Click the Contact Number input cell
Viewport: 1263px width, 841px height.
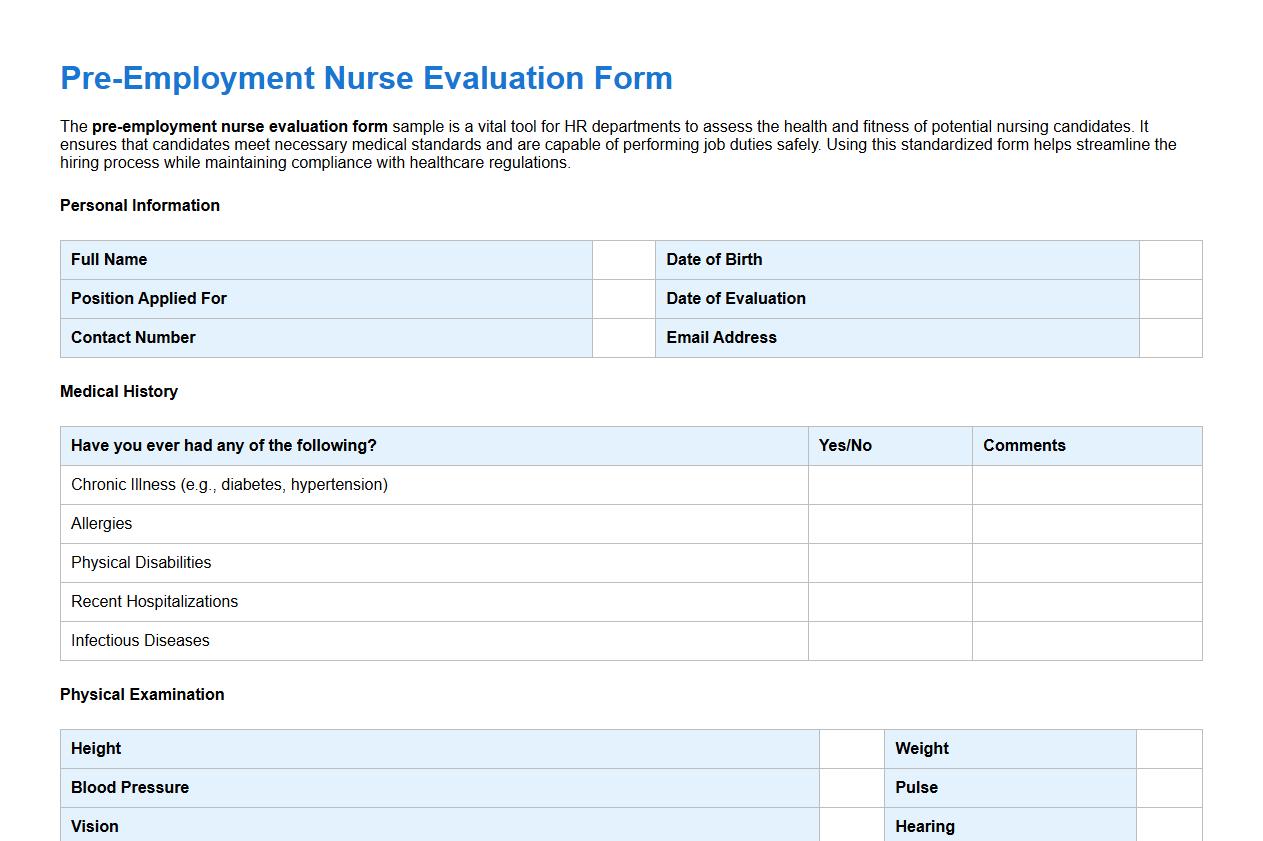coord(623,337)
